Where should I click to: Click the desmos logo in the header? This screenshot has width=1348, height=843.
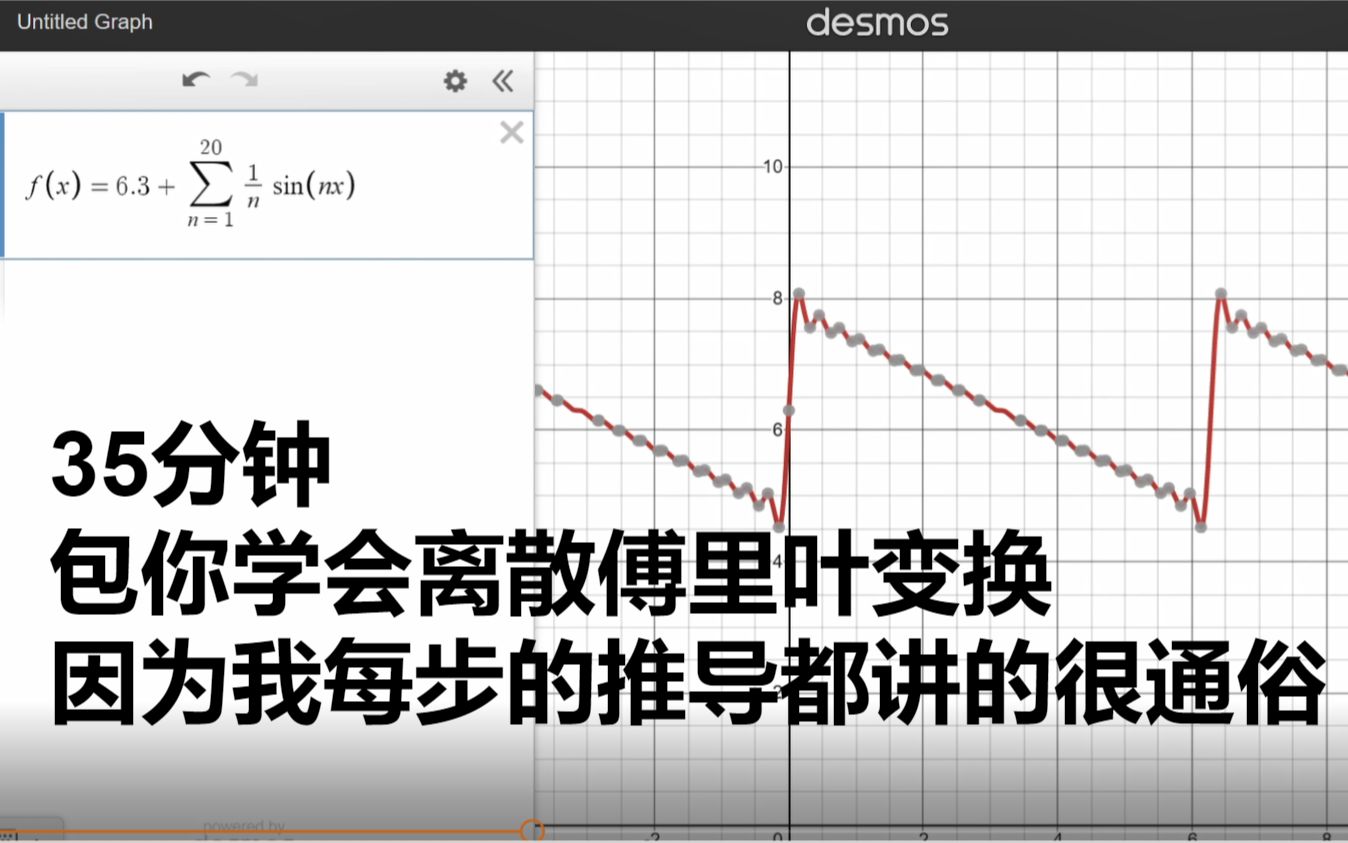click(x=877, y=22)
